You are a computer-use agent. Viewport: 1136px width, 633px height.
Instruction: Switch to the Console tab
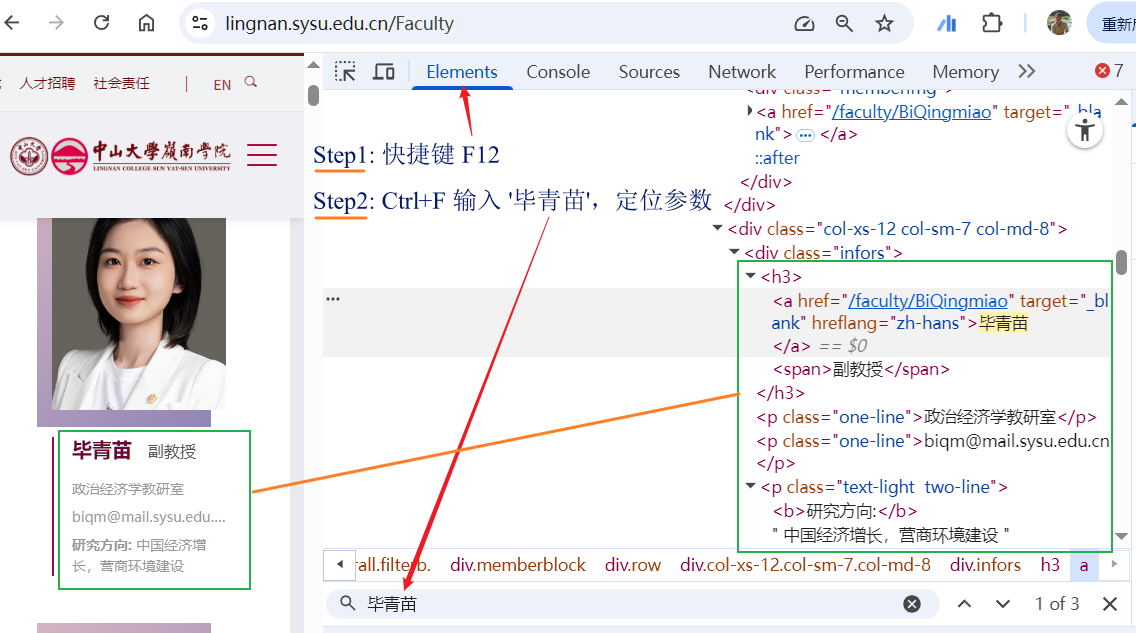coord(558,71)
